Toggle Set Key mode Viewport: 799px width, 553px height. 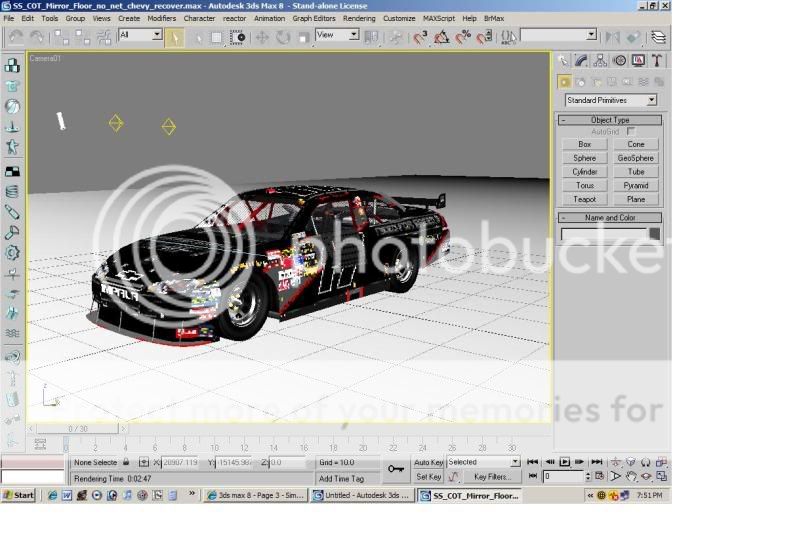[428, 477]
